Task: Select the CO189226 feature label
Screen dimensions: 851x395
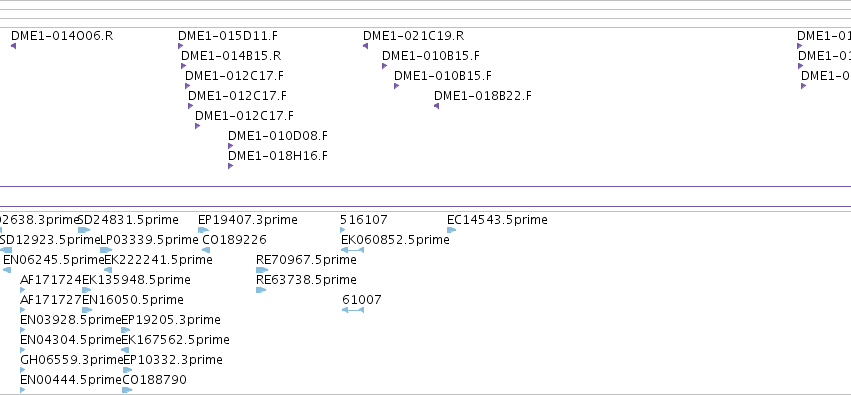Action: [x=234, y=240]
